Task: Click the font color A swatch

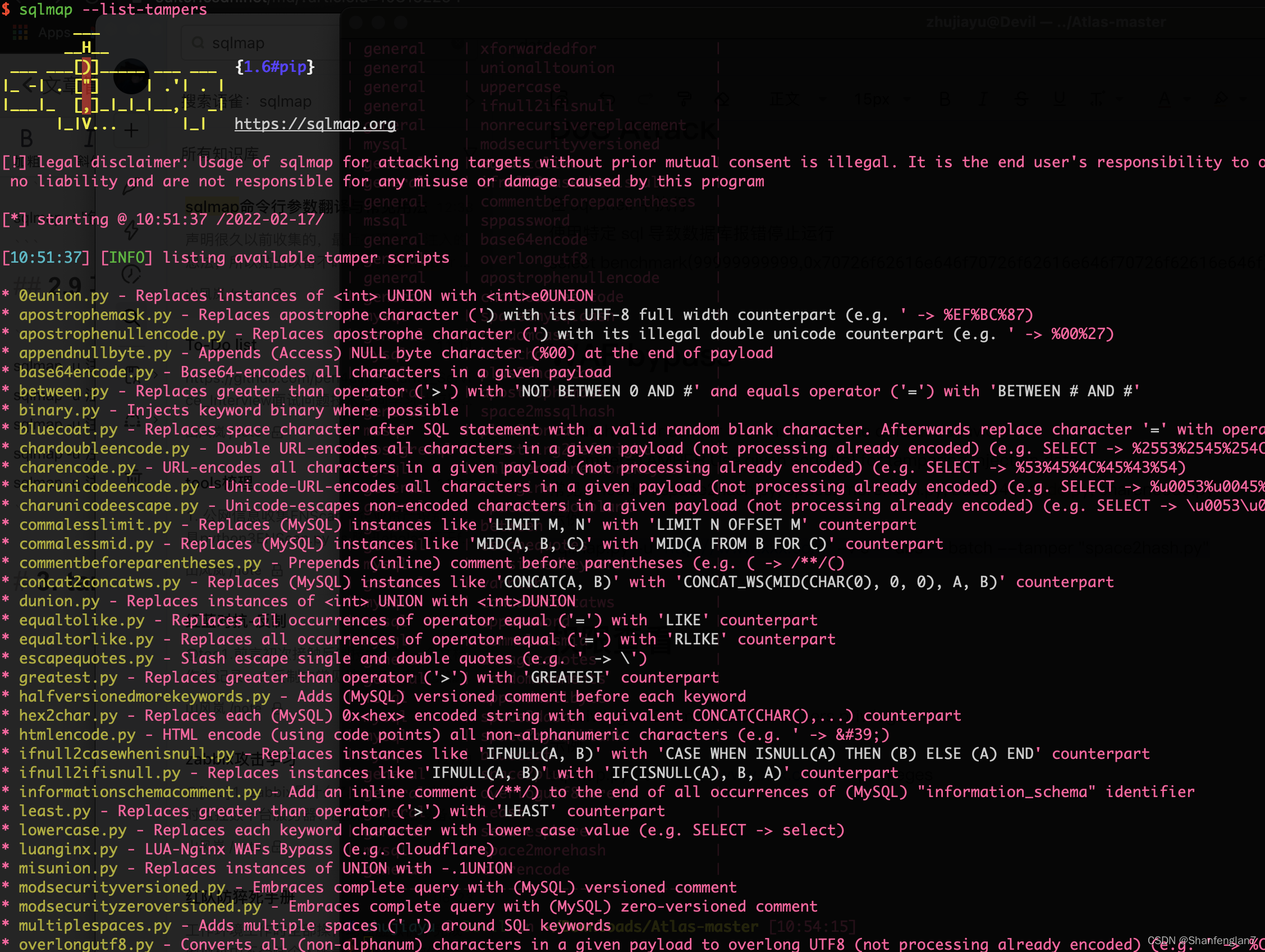Action: (x=1164, y=99)
